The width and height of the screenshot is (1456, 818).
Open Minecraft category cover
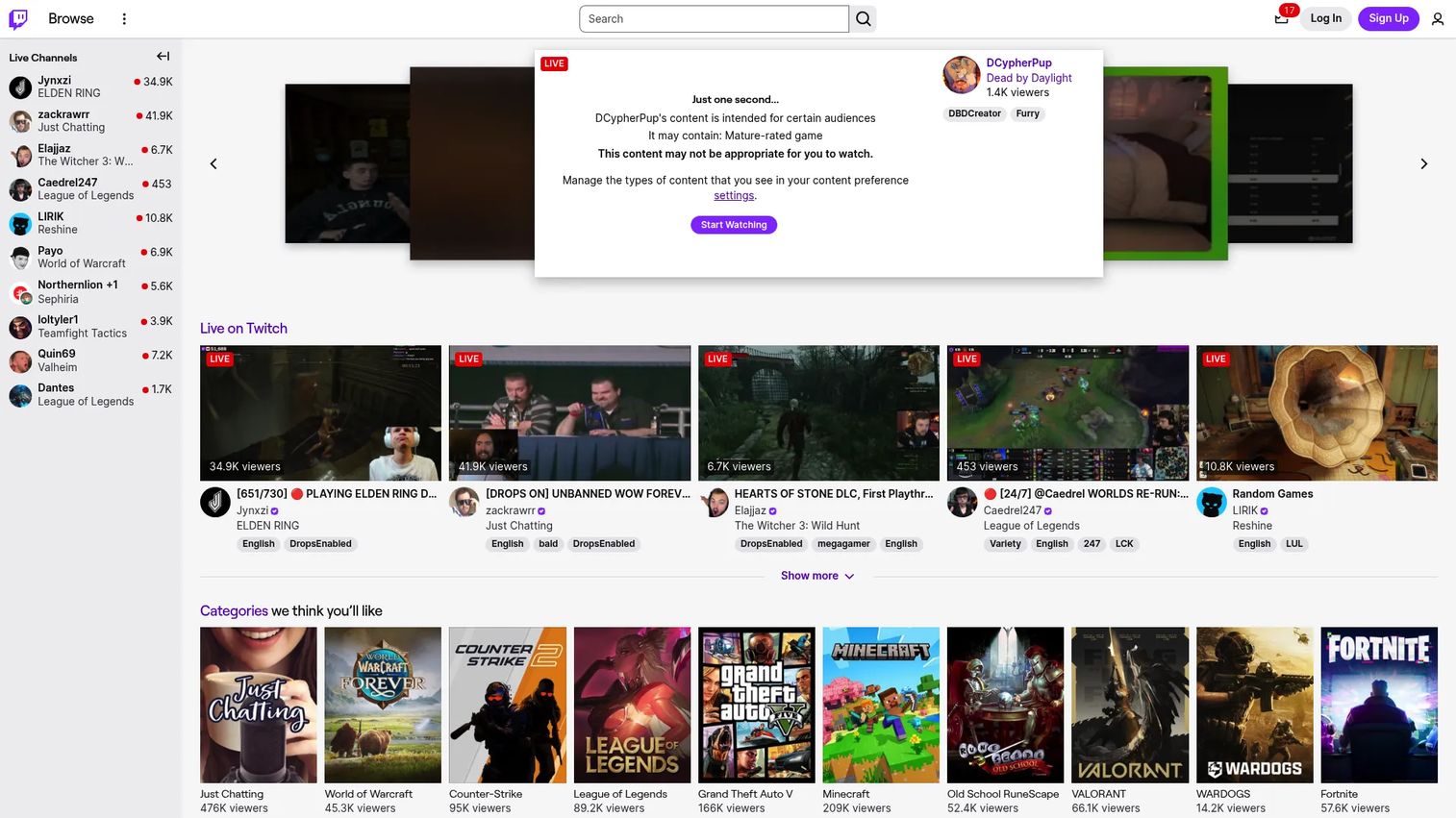pos(881,706)
